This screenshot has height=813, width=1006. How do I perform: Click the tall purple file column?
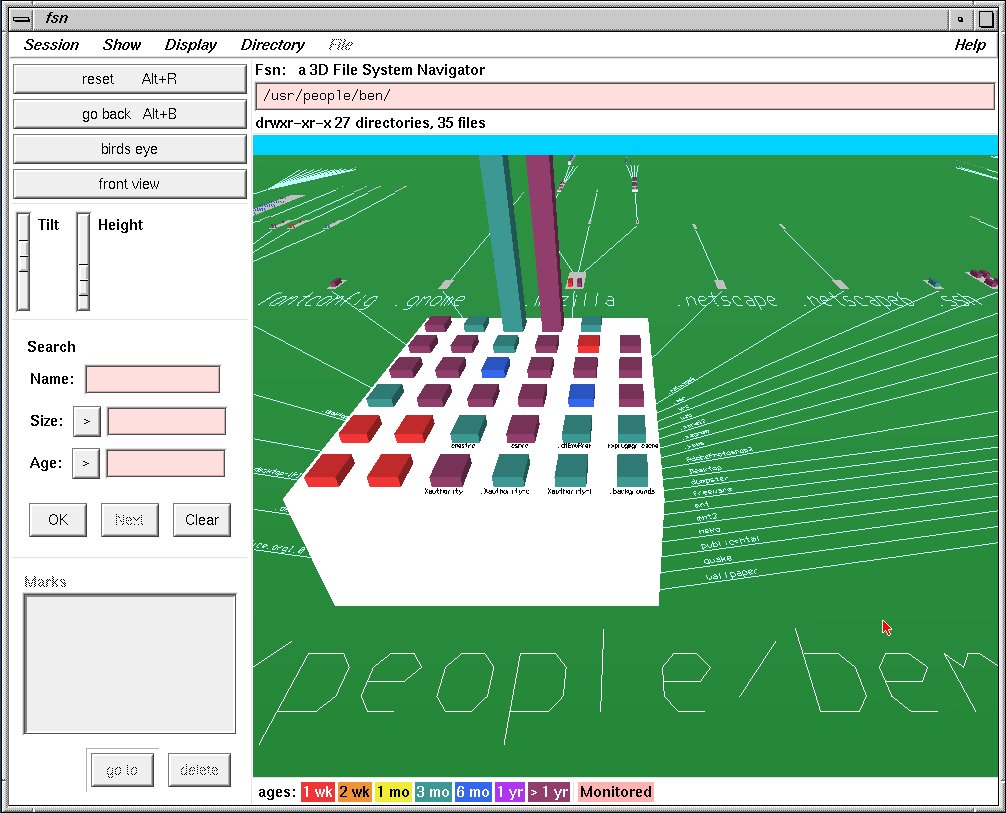click(x=545, y=241)
